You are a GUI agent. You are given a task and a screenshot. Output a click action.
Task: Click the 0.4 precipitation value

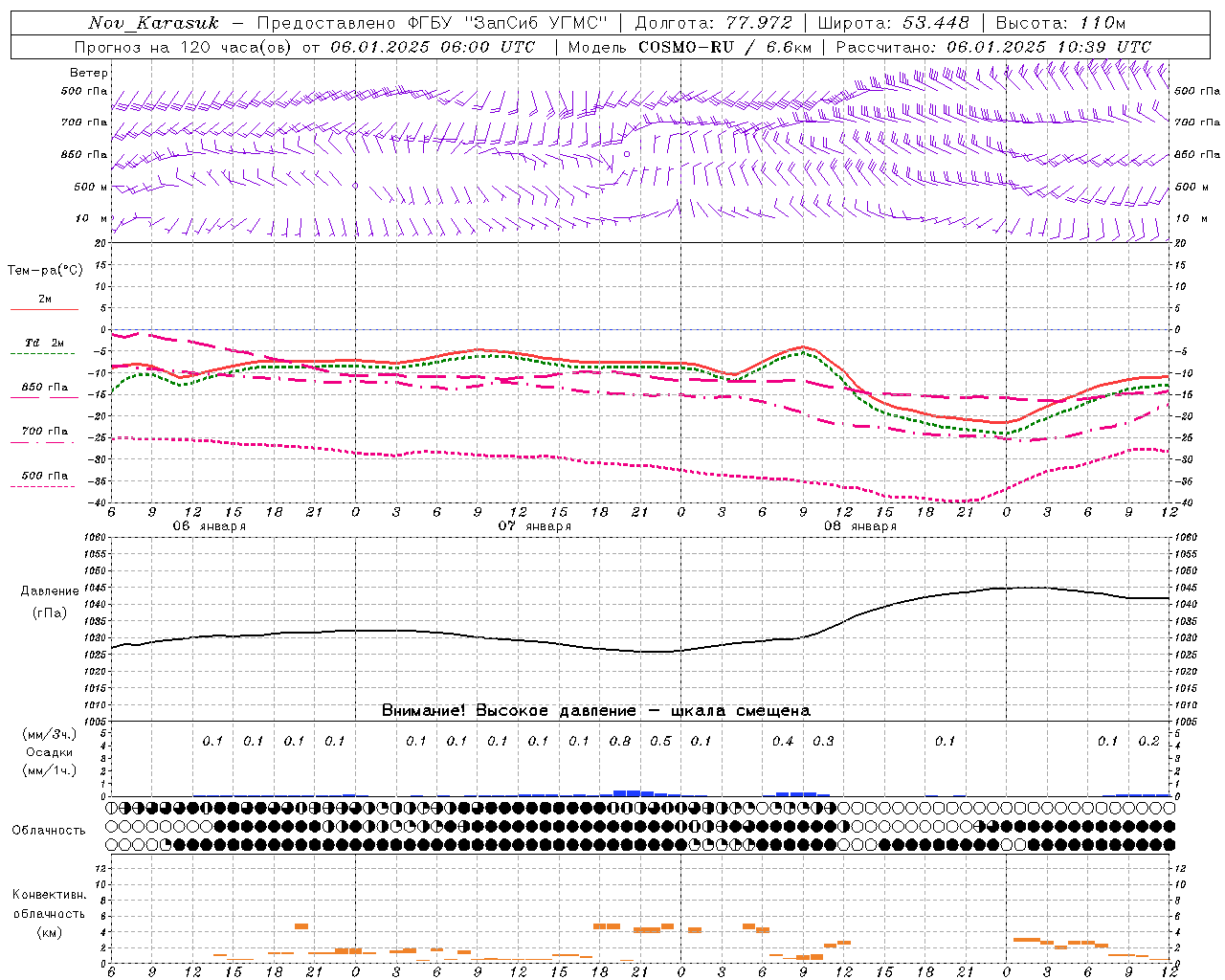(x=783, y=742)
